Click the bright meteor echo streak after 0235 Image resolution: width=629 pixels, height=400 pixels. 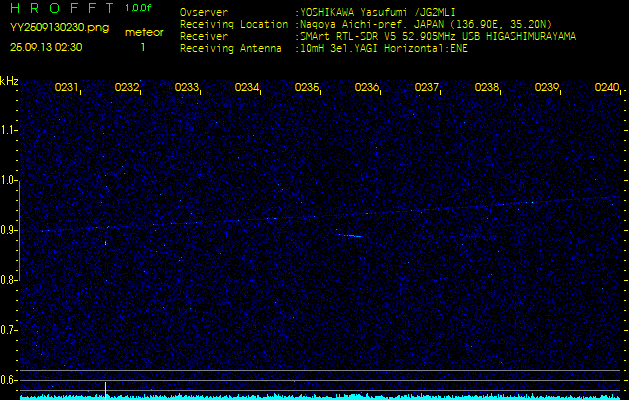[349, 236]
